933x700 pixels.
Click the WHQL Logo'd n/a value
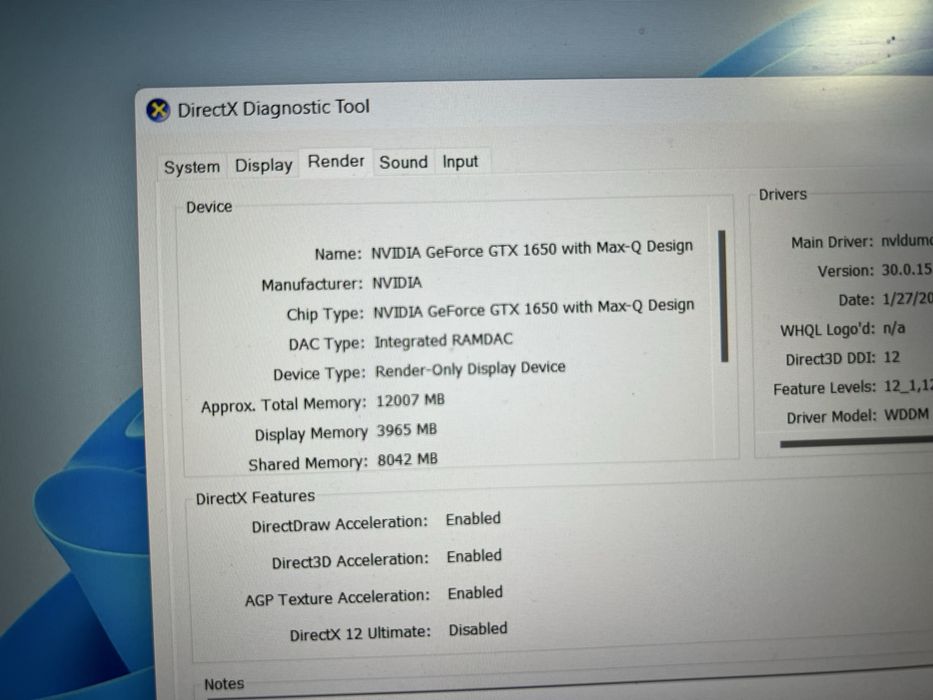(893, 328)
